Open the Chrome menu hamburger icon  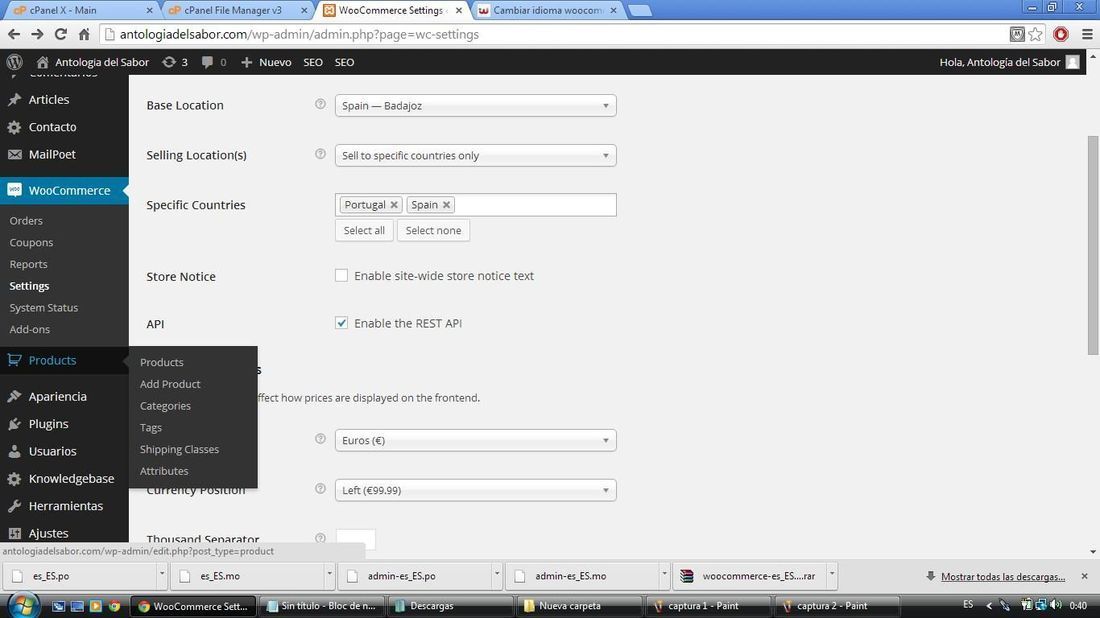click(1087, 34)
